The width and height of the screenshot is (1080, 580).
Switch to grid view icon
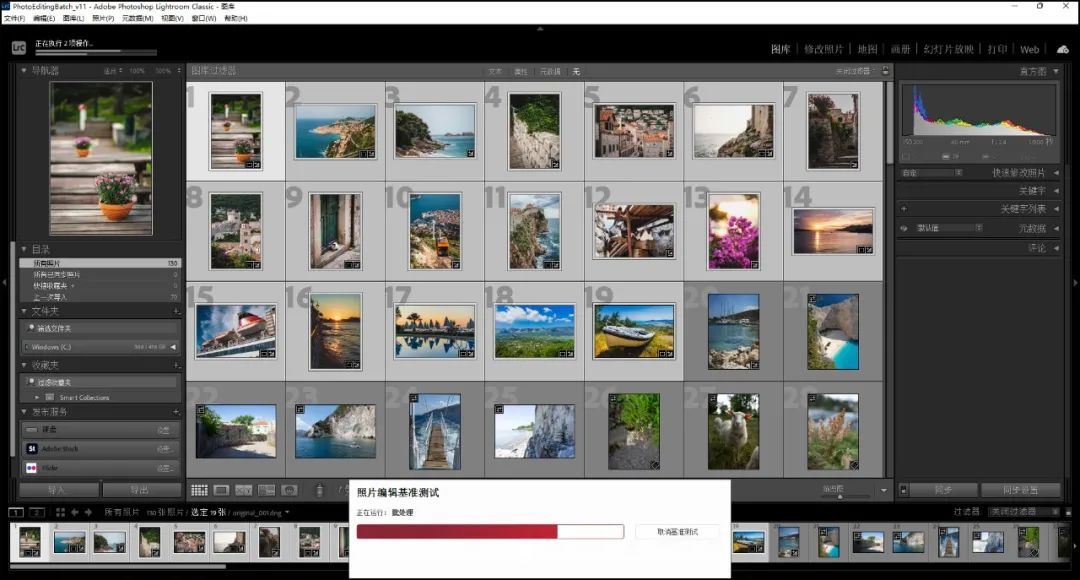pyautogui.click(x=199, y=490)
